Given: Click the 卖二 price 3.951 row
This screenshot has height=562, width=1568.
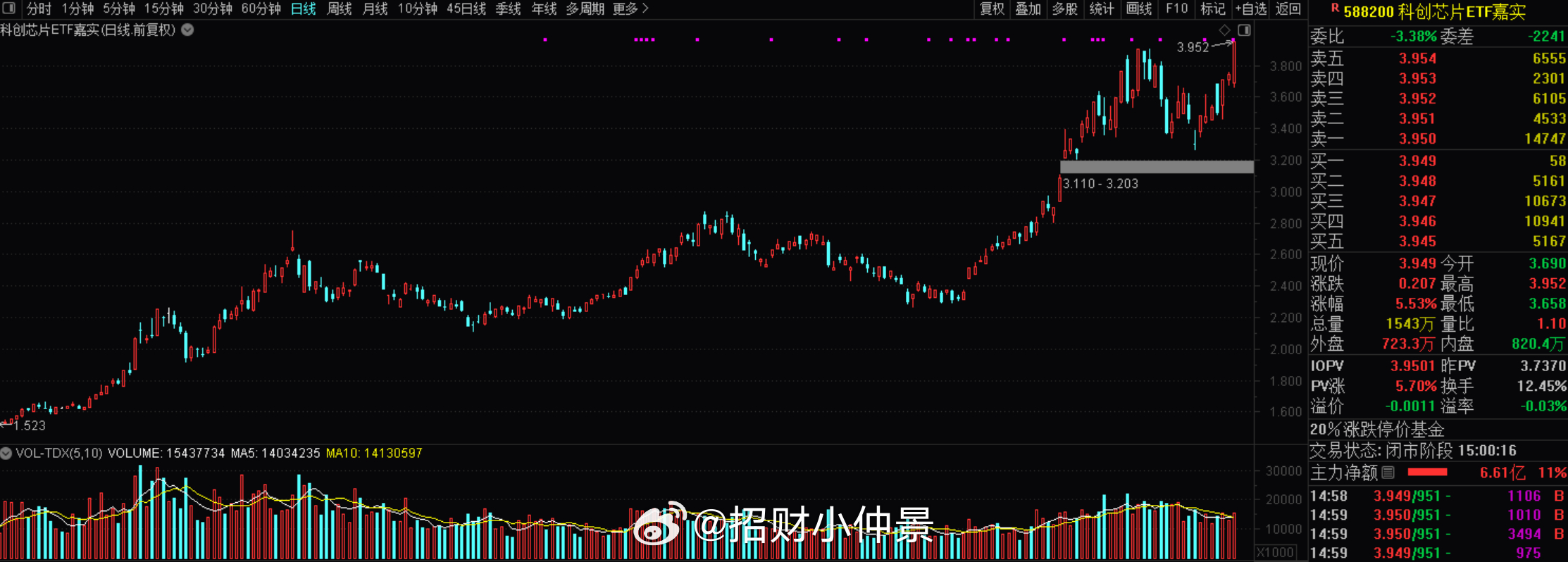Looking at the screenshot, I should (1438, 118).
